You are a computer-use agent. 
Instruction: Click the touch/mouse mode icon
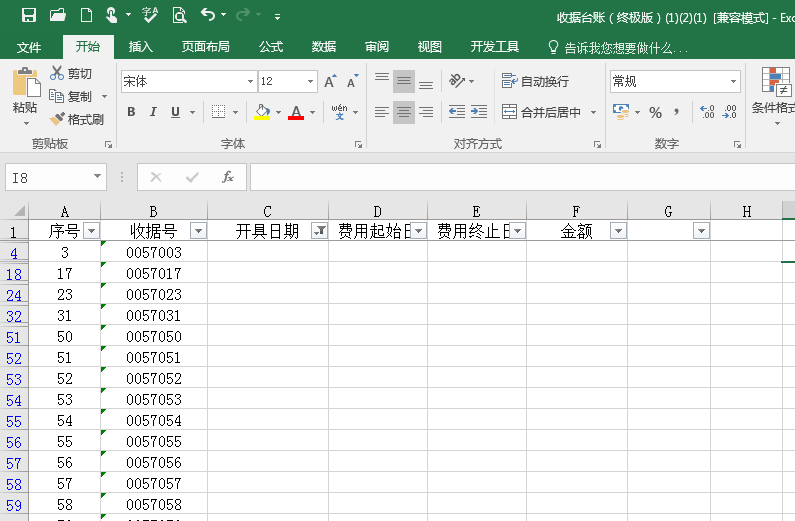[x=112, y=15]
